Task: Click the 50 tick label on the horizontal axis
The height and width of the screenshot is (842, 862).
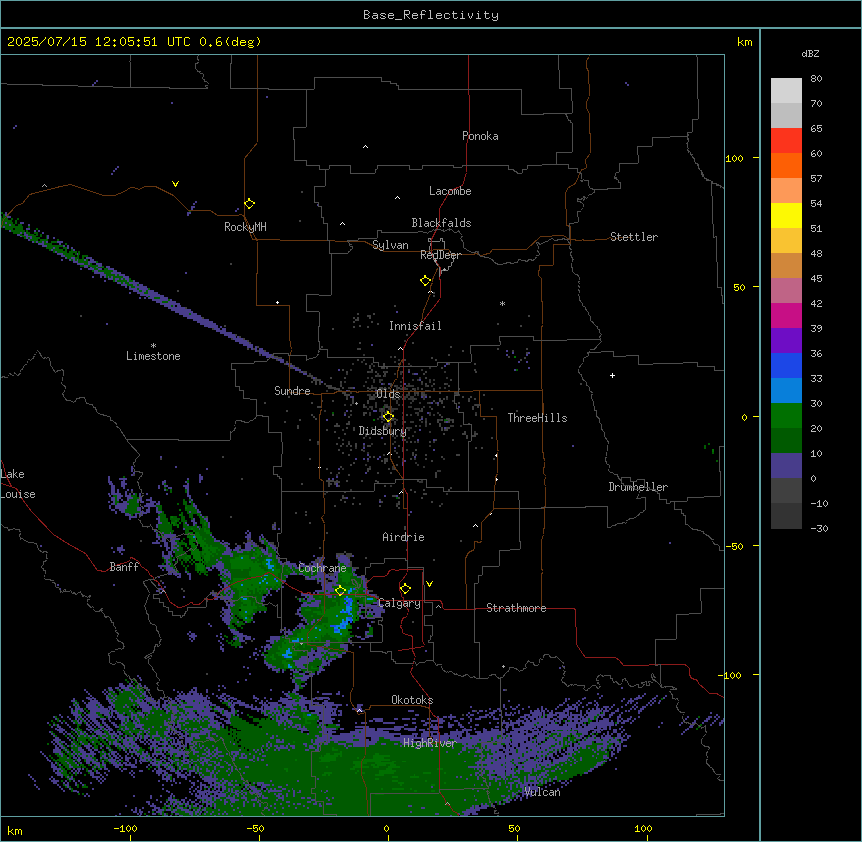Action: tap(515, 828)
